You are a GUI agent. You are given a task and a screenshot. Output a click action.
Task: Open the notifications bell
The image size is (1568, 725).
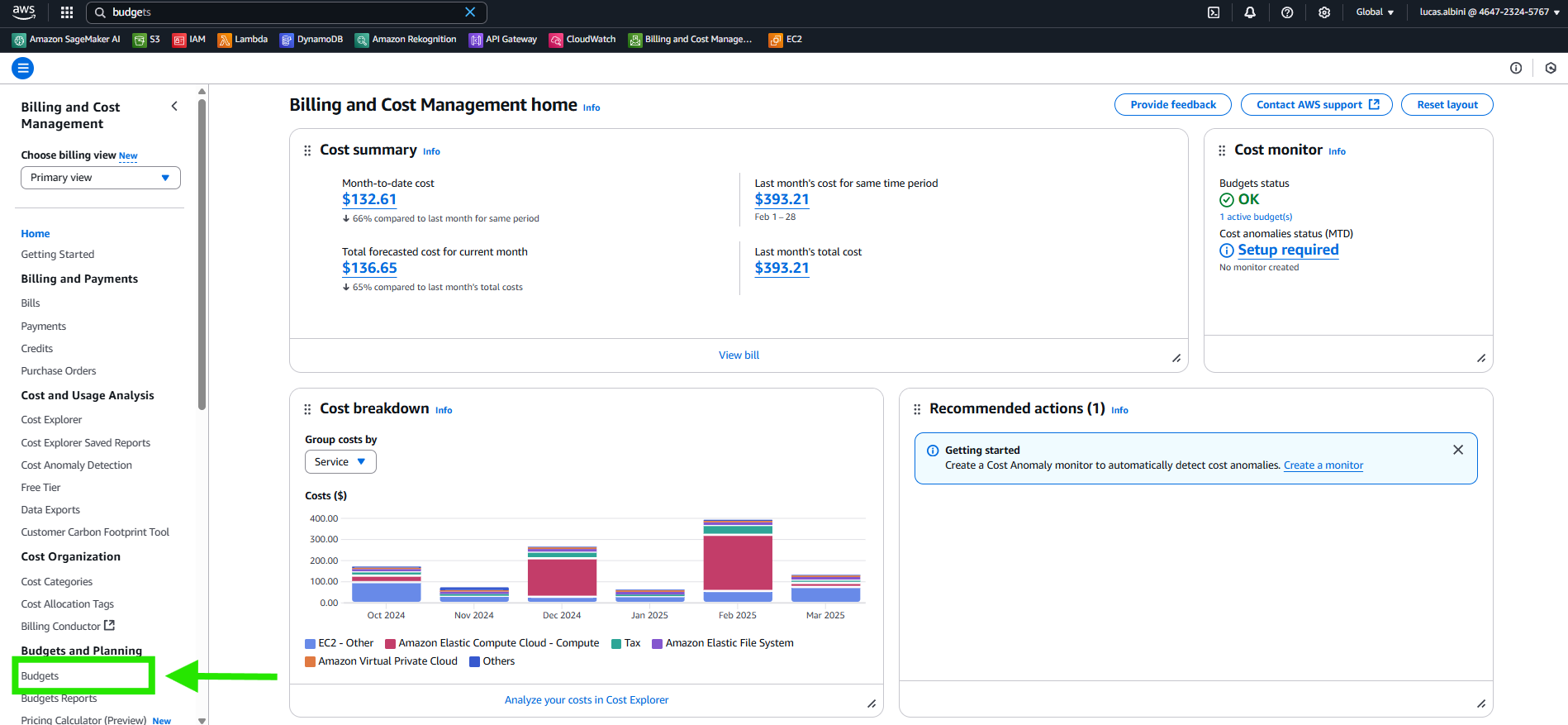(x=1250, y=12)
